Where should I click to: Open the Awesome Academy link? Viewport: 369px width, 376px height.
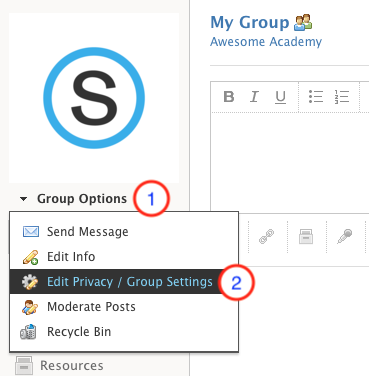[266, 42]
